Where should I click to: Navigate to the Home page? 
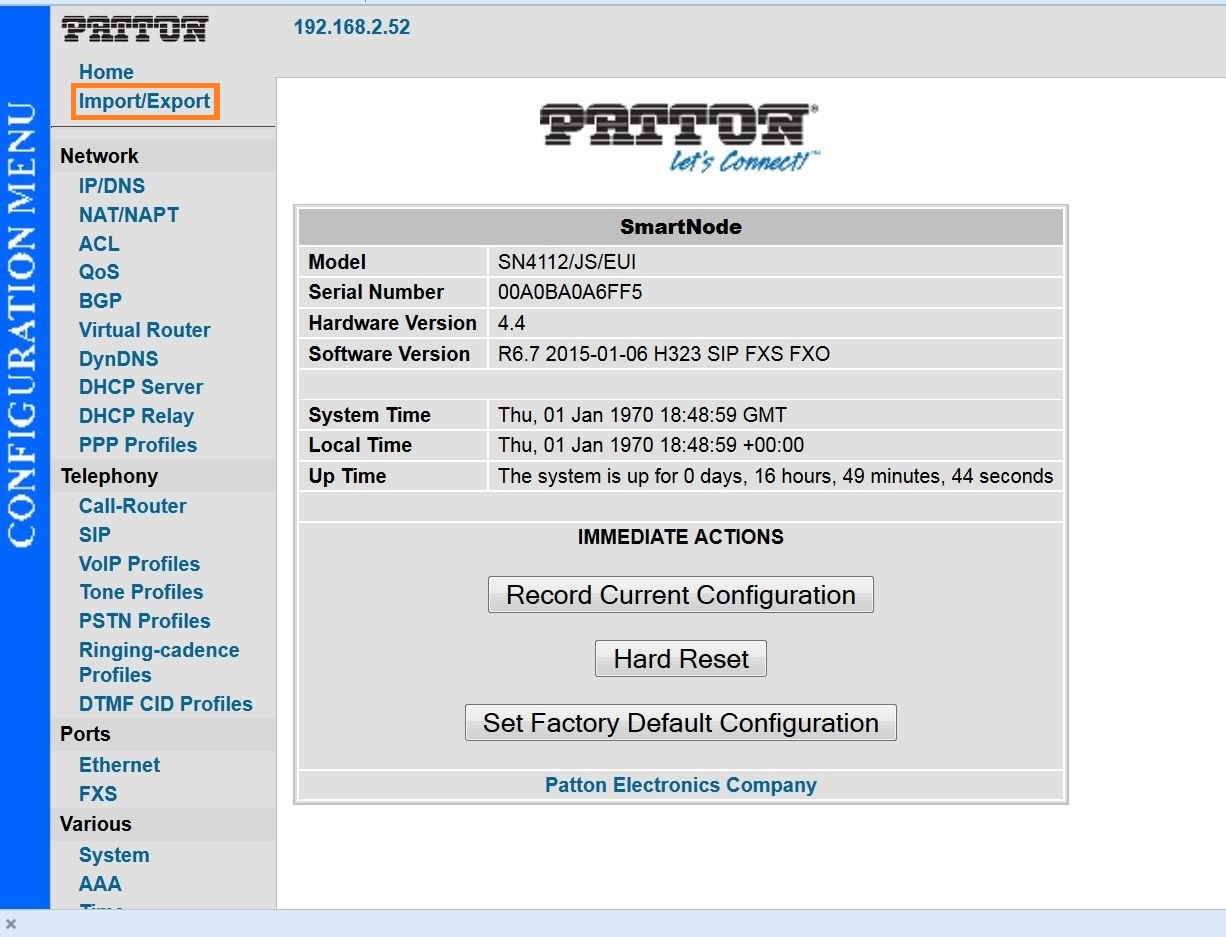(x=106, y=72)
